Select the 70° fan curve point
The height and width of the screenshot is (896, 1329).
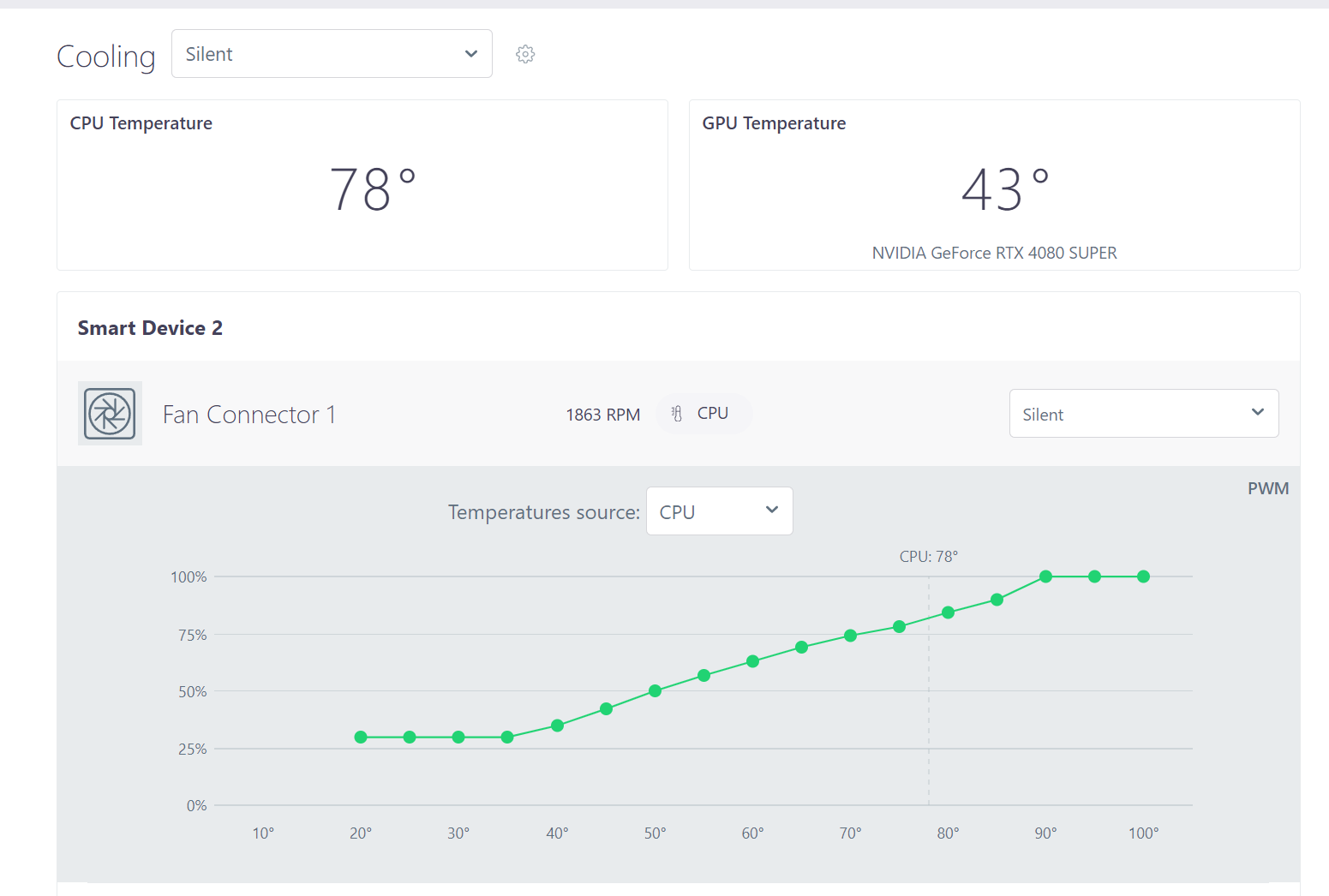click(850, 636)
